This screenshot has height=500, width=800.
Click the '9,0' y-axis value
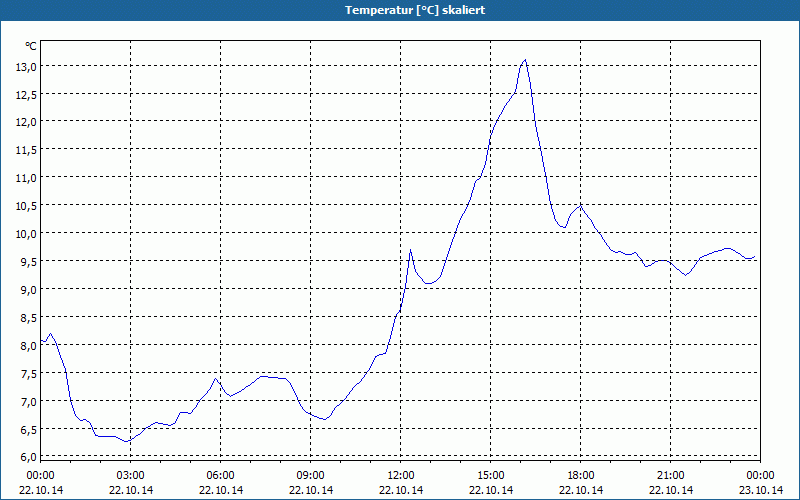point(29,290)
